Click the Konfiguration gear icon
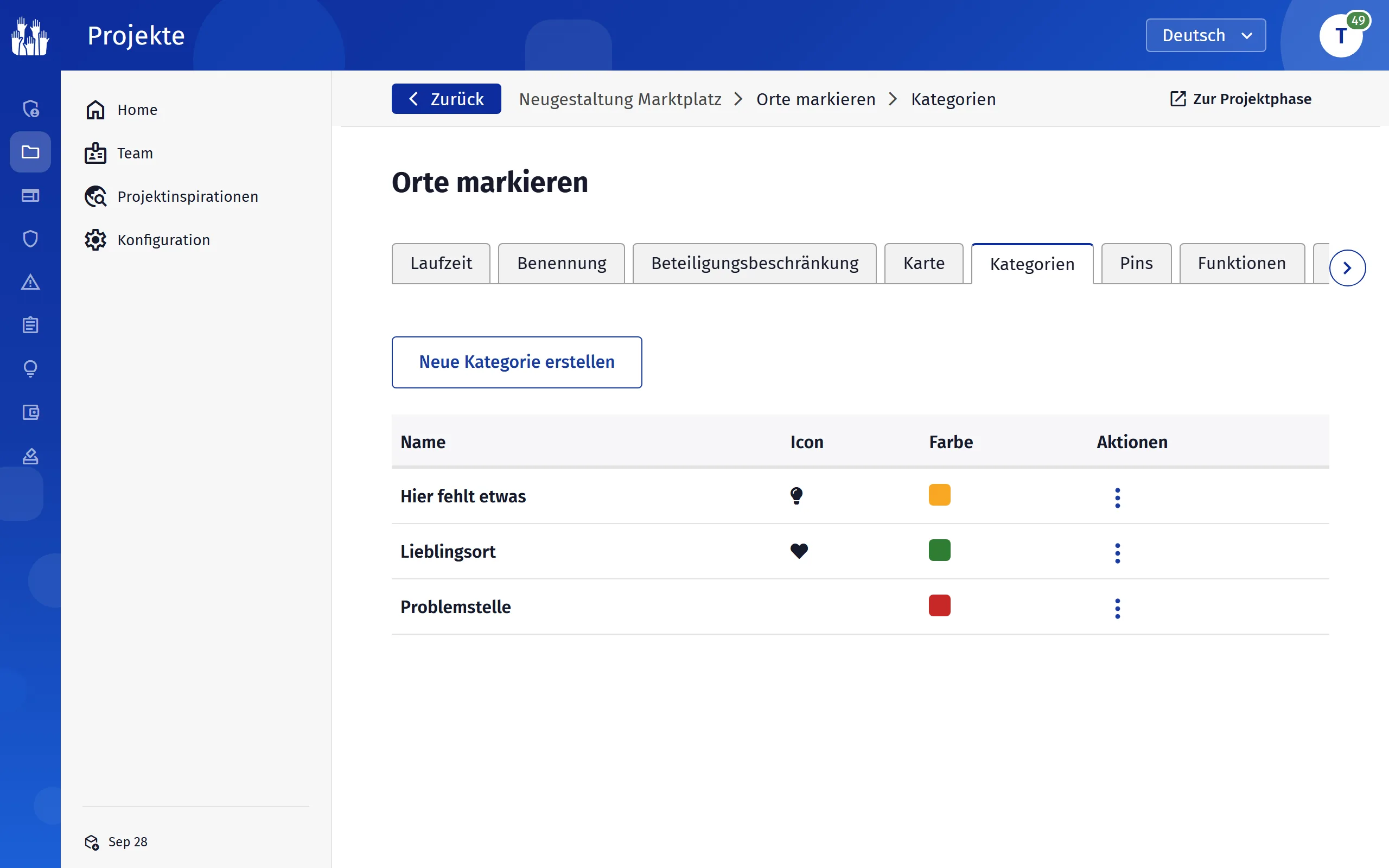Viewport: 1389px width, 868px height. pyautogui.click(x=95, y=240)
